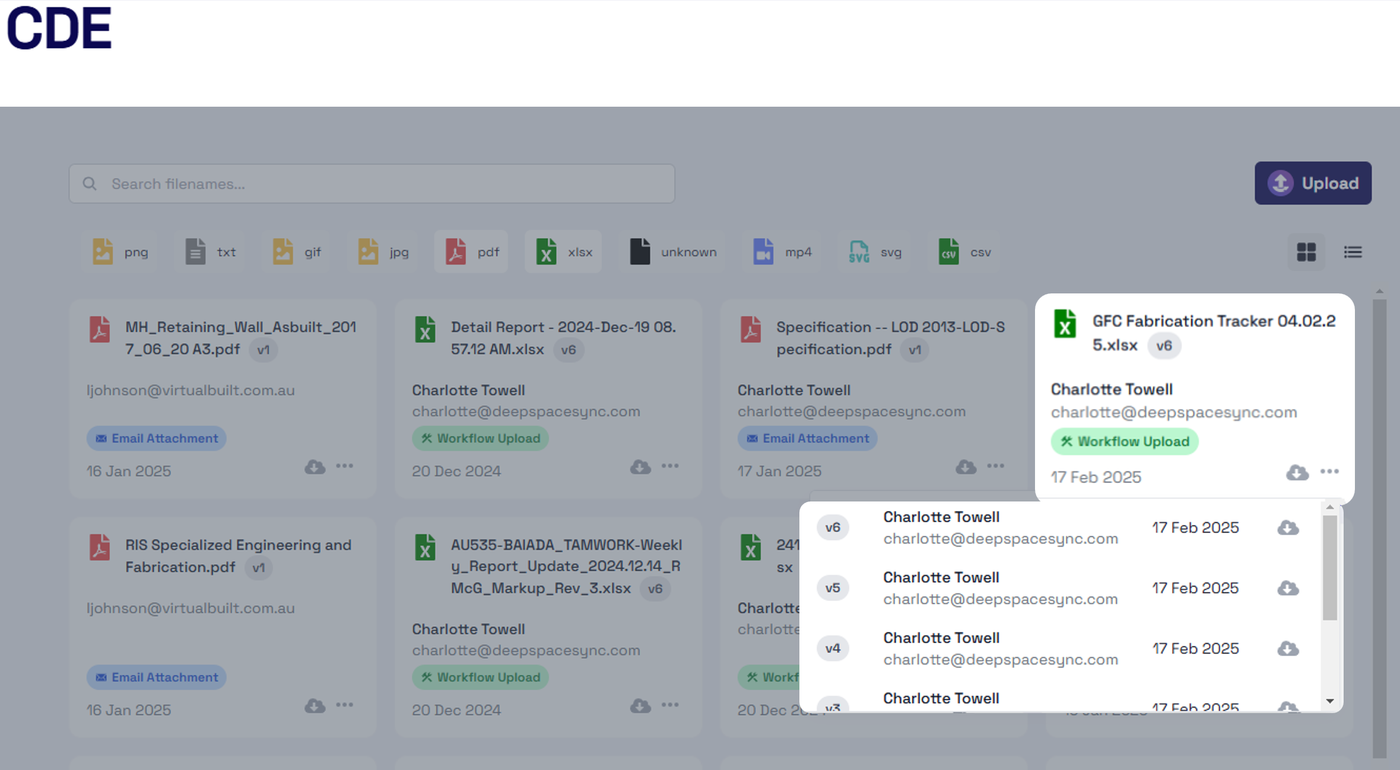Open more options for MH_Retaining_Wall_Asbuilt PDF
The width and height of the screenshot is (1400, 770).
tap(345, 466)
